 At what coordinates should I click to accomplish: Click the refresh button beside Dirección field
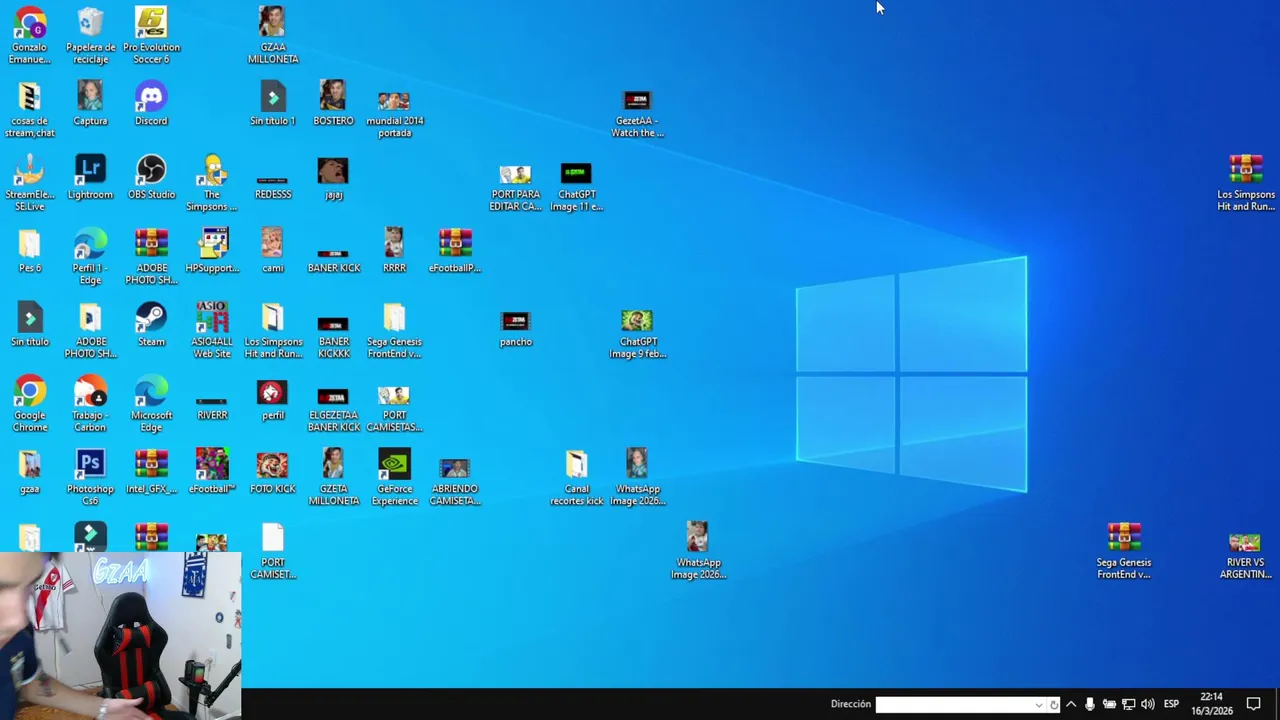coord(1053,704)
